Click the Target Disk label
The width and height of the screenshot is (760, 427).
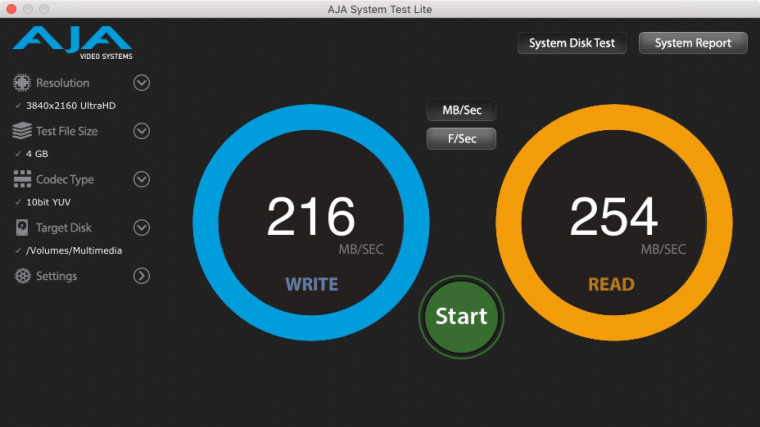pos(63,227)
